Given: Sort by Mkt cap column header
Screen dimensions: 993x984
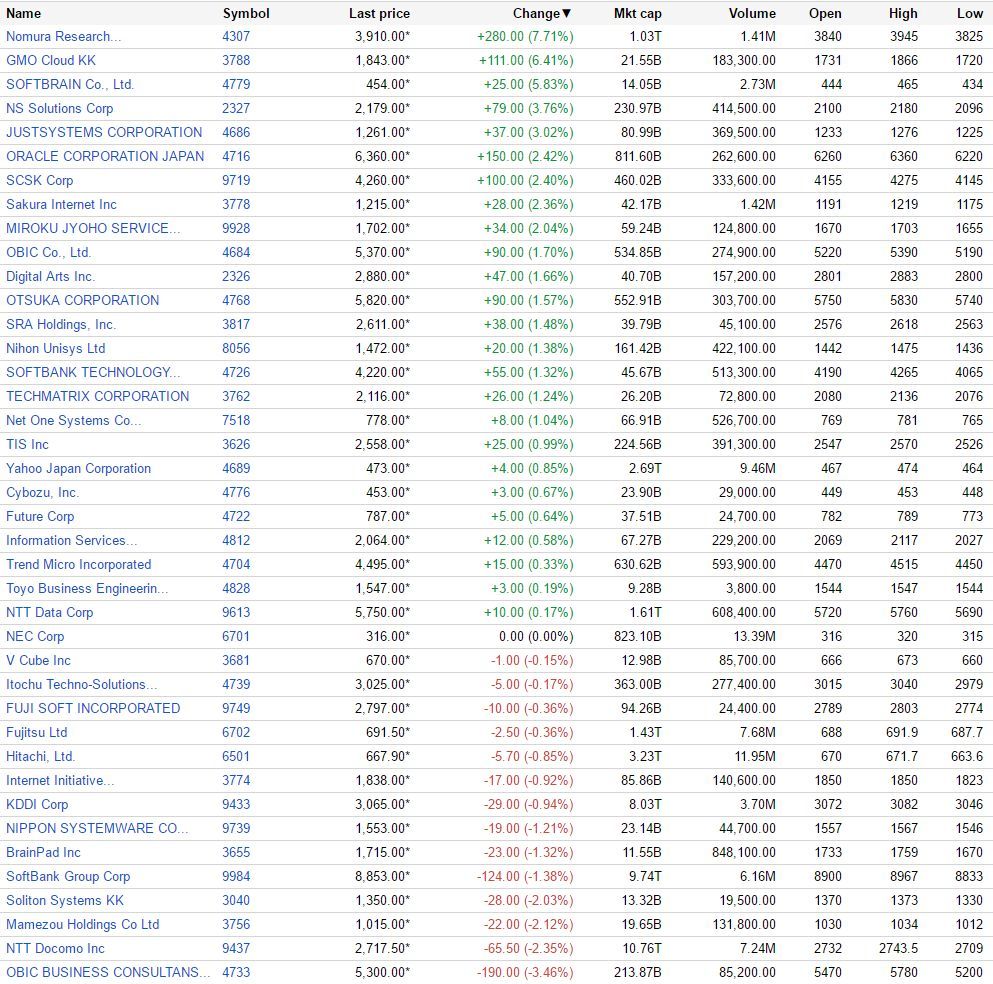Looking at the screenshot, I should (638, 13).
